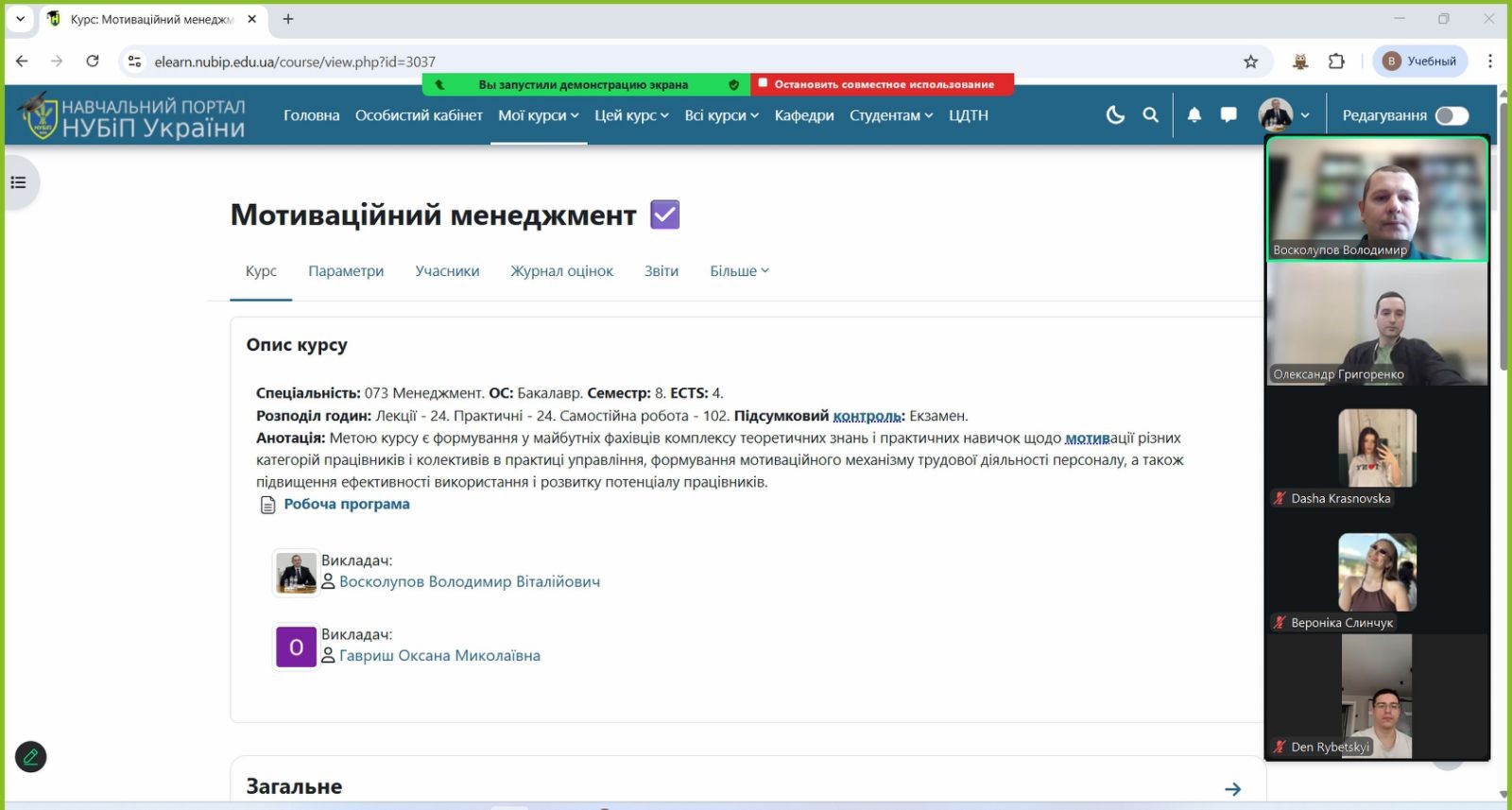Click the Опис курсу section heading
This screenshot has width=1512, height=810.
coord(297,345)
